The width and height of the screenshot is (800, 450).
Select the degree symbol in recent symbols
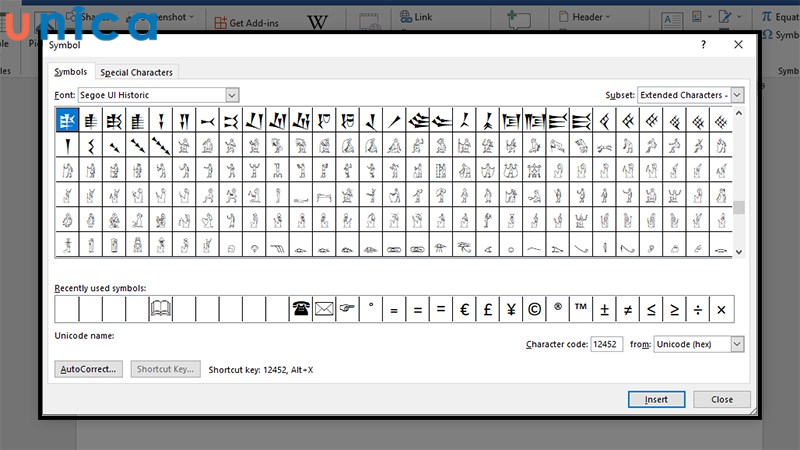pos(371,309)
